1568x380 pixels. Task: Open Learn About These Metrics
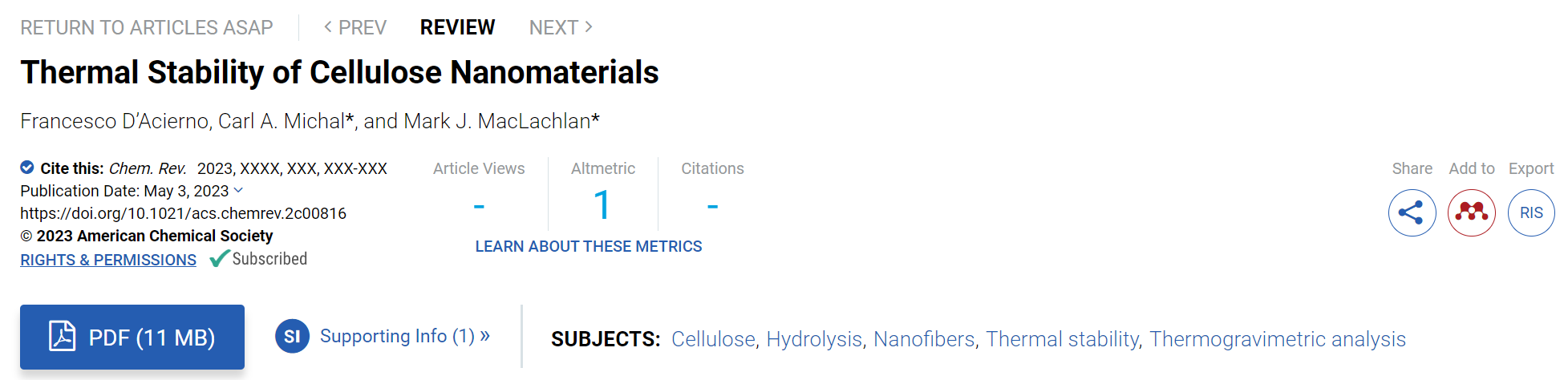[589, 246]
